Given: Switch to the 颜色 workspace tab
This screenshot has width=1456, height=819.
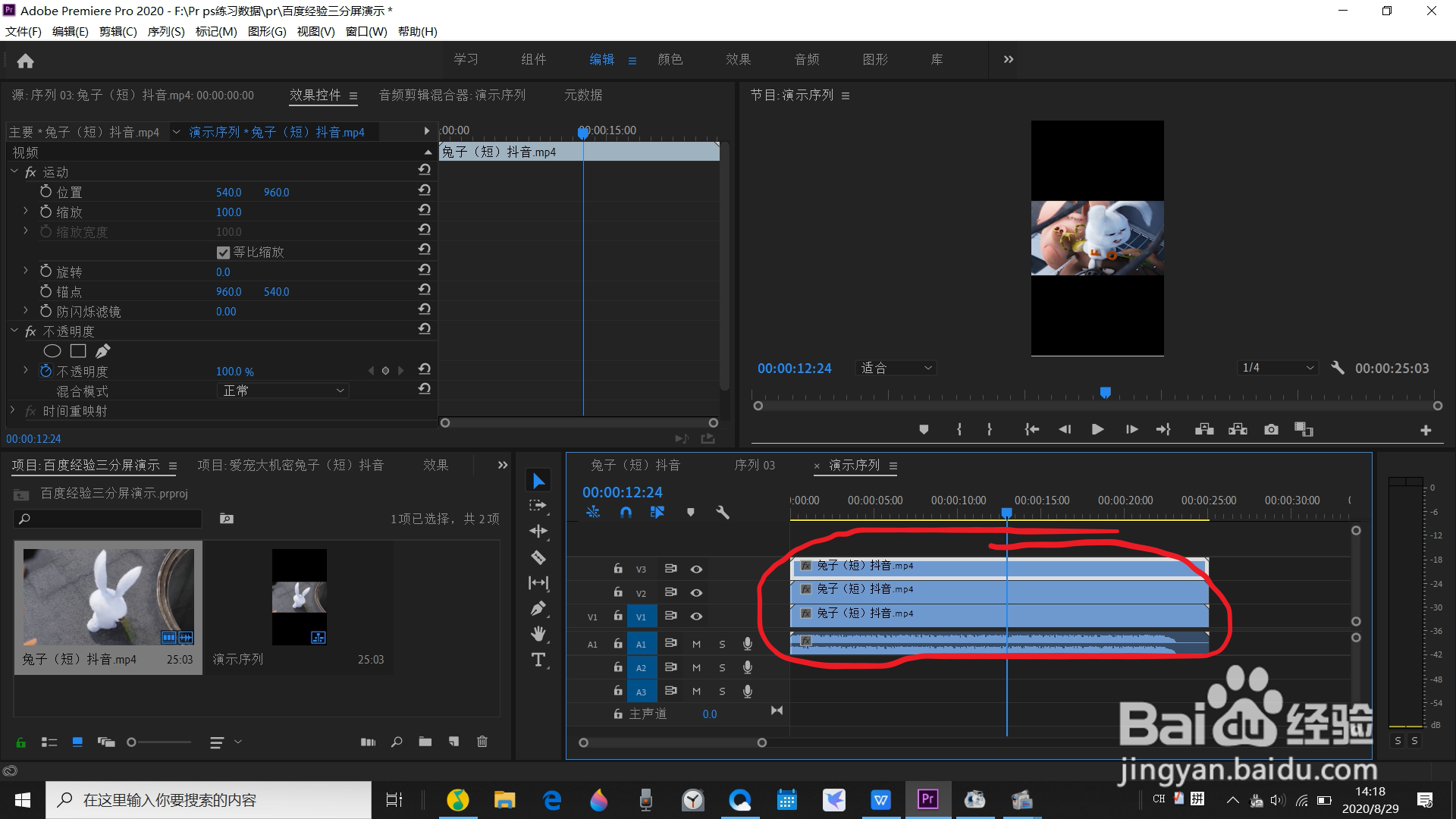Looking at the screenshot, I should (x=670, y=59).
